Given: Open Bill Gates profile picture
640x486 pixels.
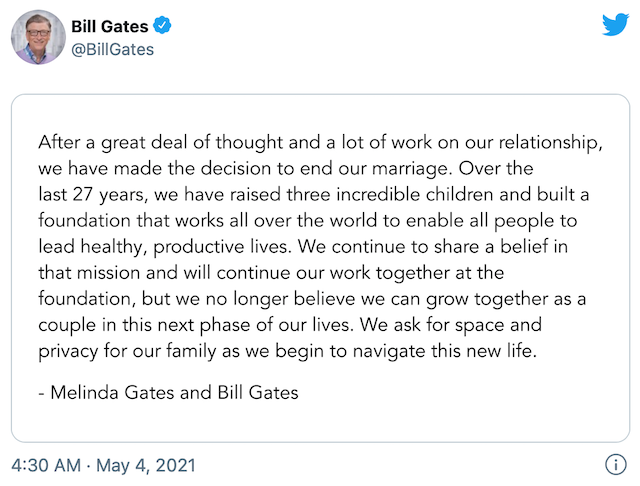Looking at the screenshot, I should 38,37.
